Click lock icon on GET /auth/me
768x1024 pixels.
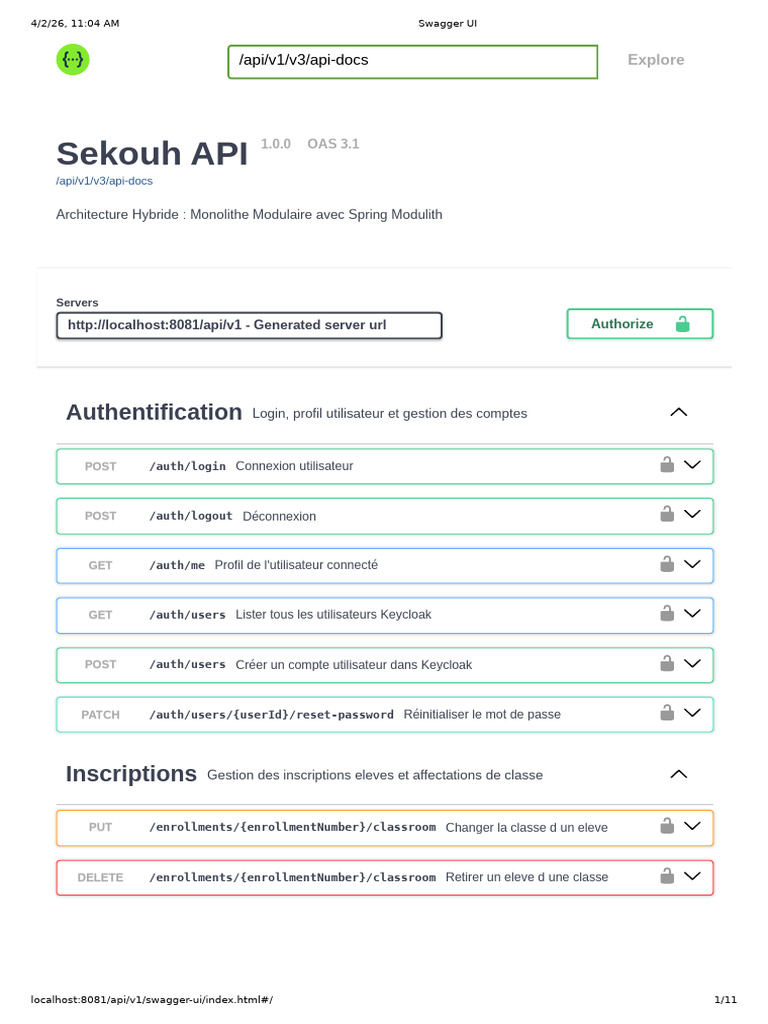coord(667,564)
